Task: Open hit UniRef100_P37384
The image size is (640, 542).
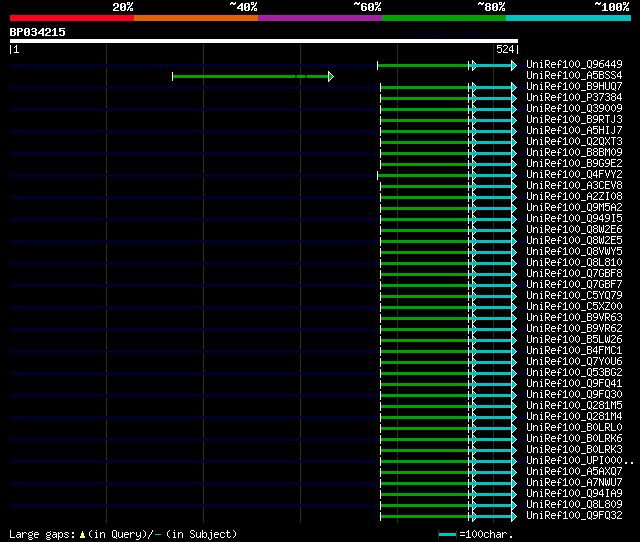Action: pos(574,97)
